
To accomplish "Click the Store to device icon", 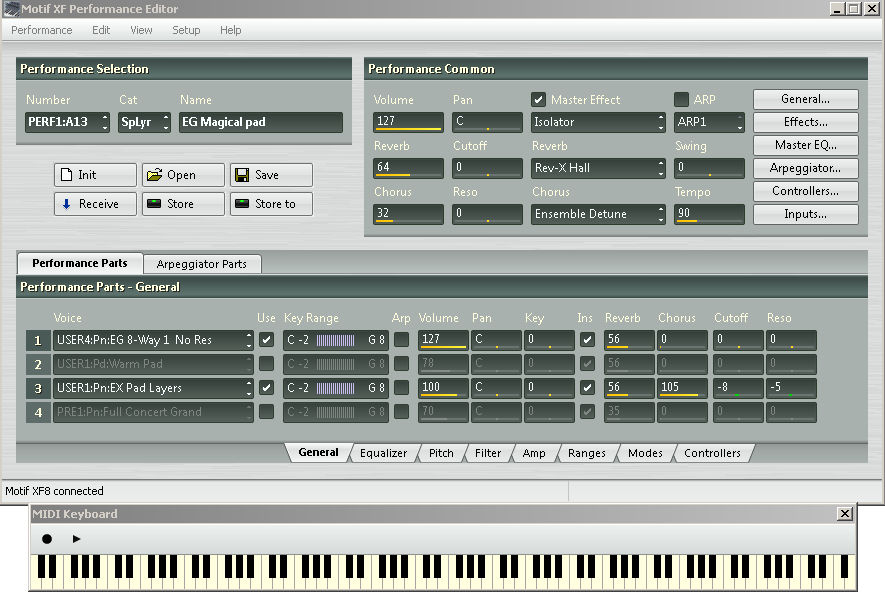I will click(x=242, y=203).
